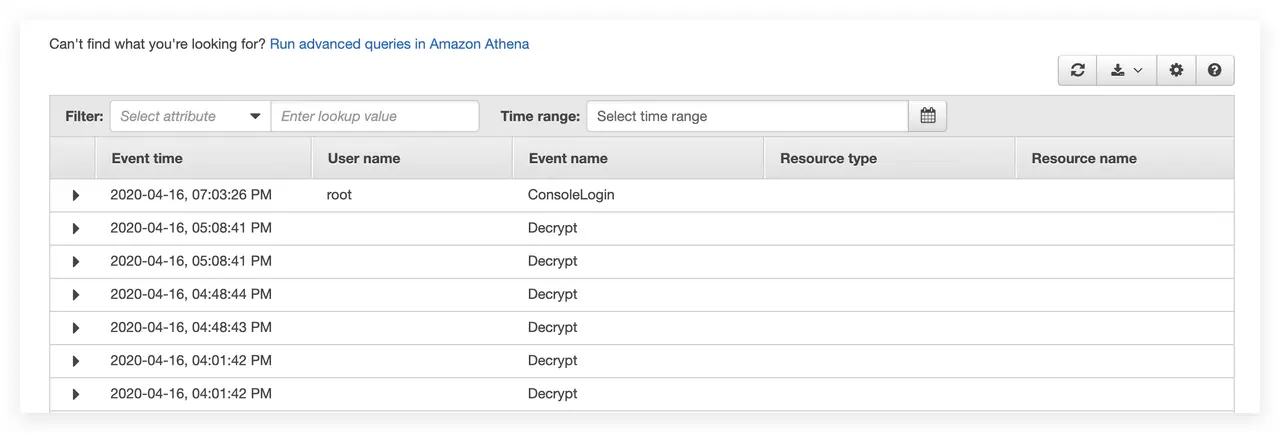This screenshot has height=433, width=1280.
Task: Sort by the User name column header
Action: pos(364,158)
